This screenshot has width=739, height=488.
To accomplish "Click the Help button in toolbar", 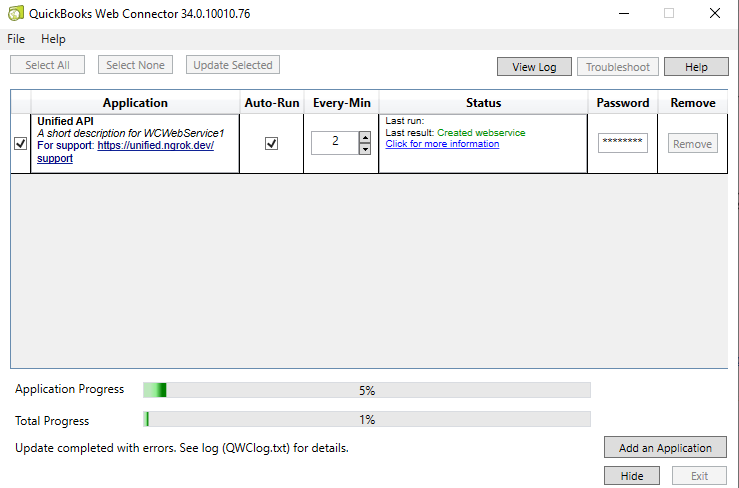I will click(x=696, y=67).
